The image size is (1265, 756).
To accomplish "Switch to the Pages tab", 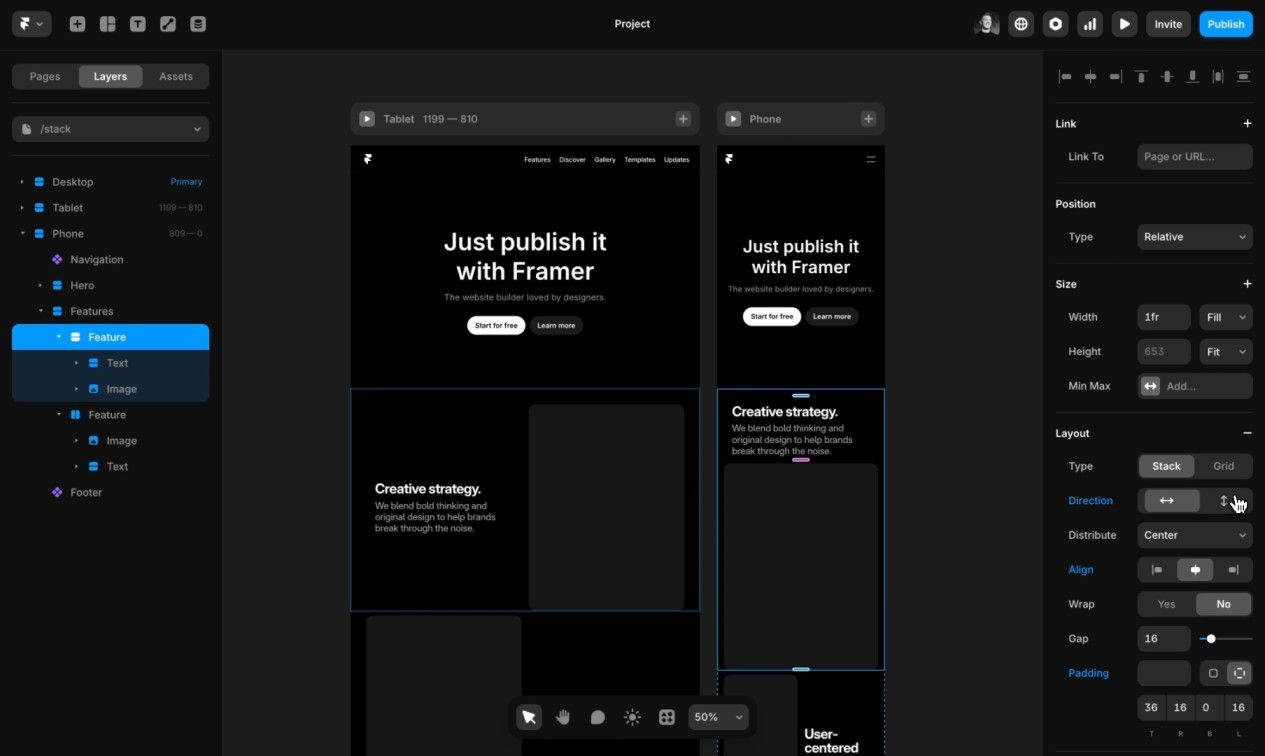I will [x=44, y=76].
